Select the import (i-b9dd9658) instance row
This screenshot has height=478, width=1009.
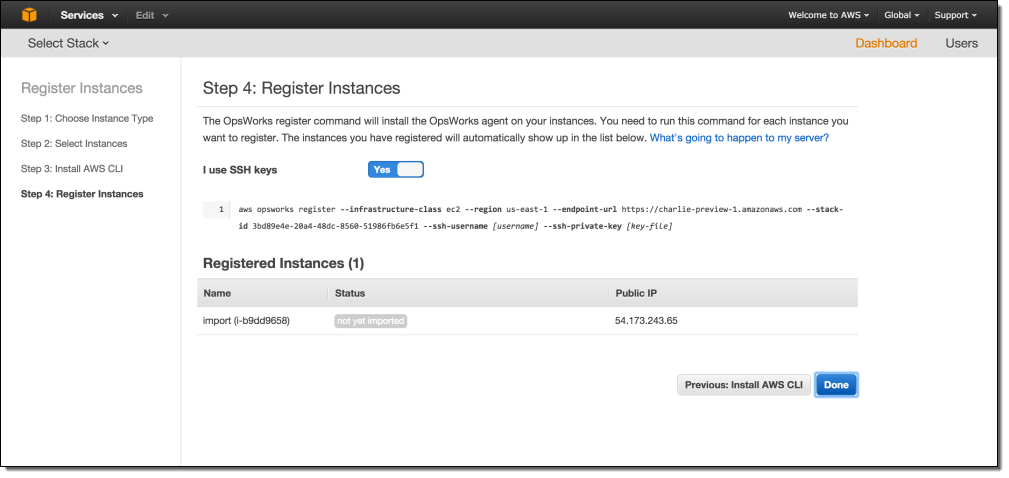246,321
